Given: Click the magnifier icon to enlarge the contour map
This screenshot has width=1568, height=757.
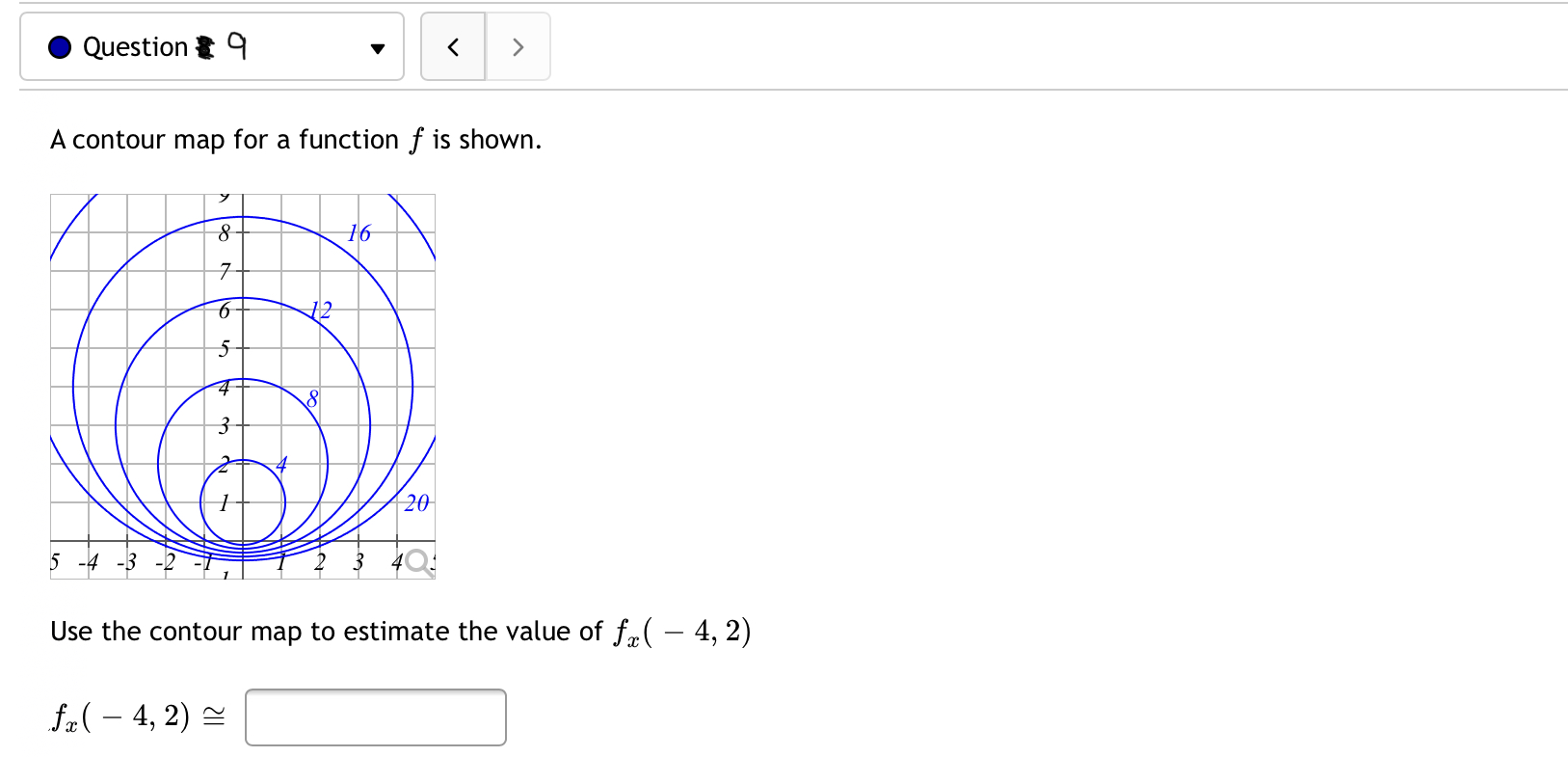Looking at the screenshot, I should point(417,559).
